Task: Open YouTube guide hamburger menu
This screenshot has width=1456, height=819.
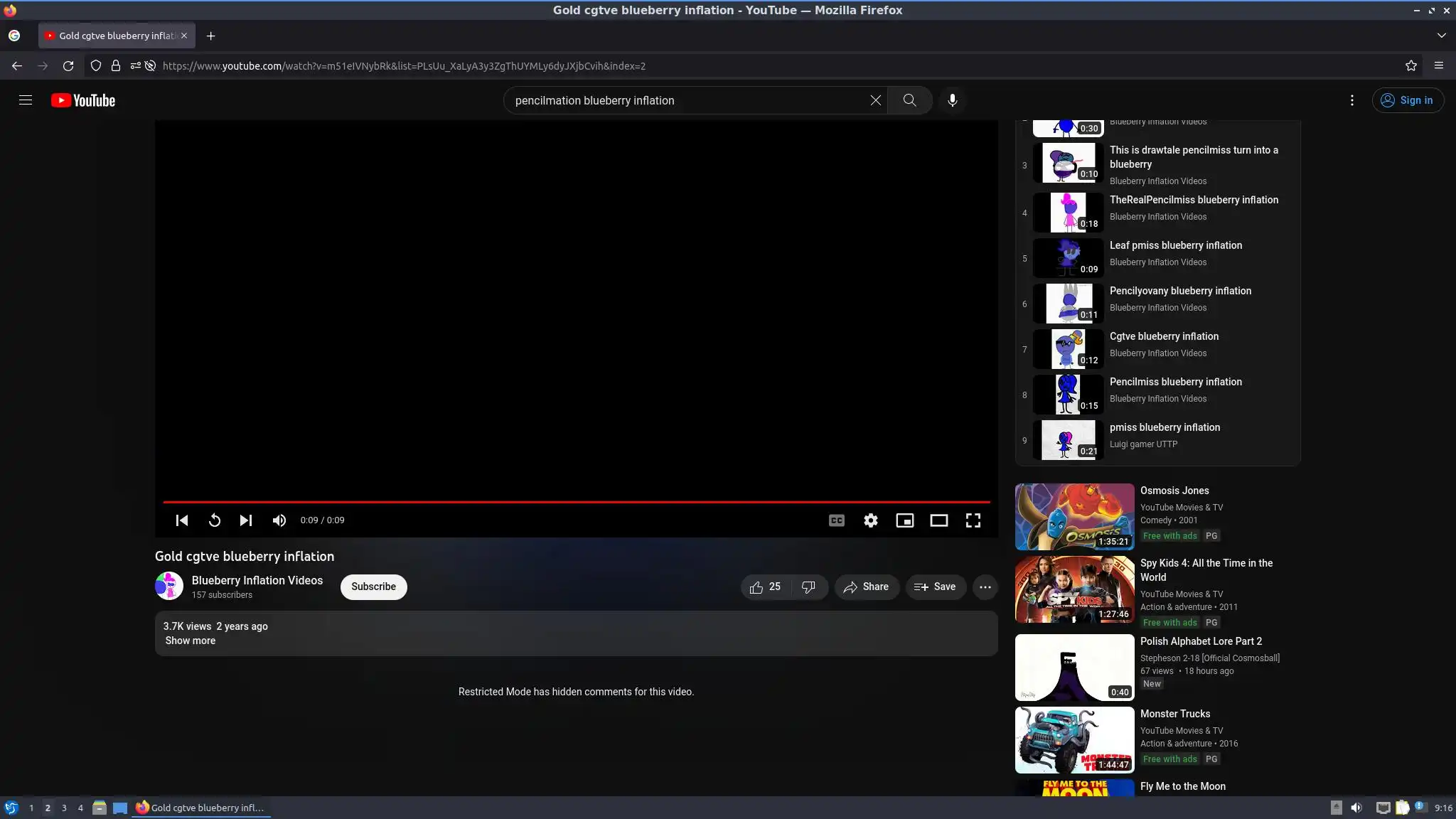Action: pyautogui.click(x=26, y=100)
